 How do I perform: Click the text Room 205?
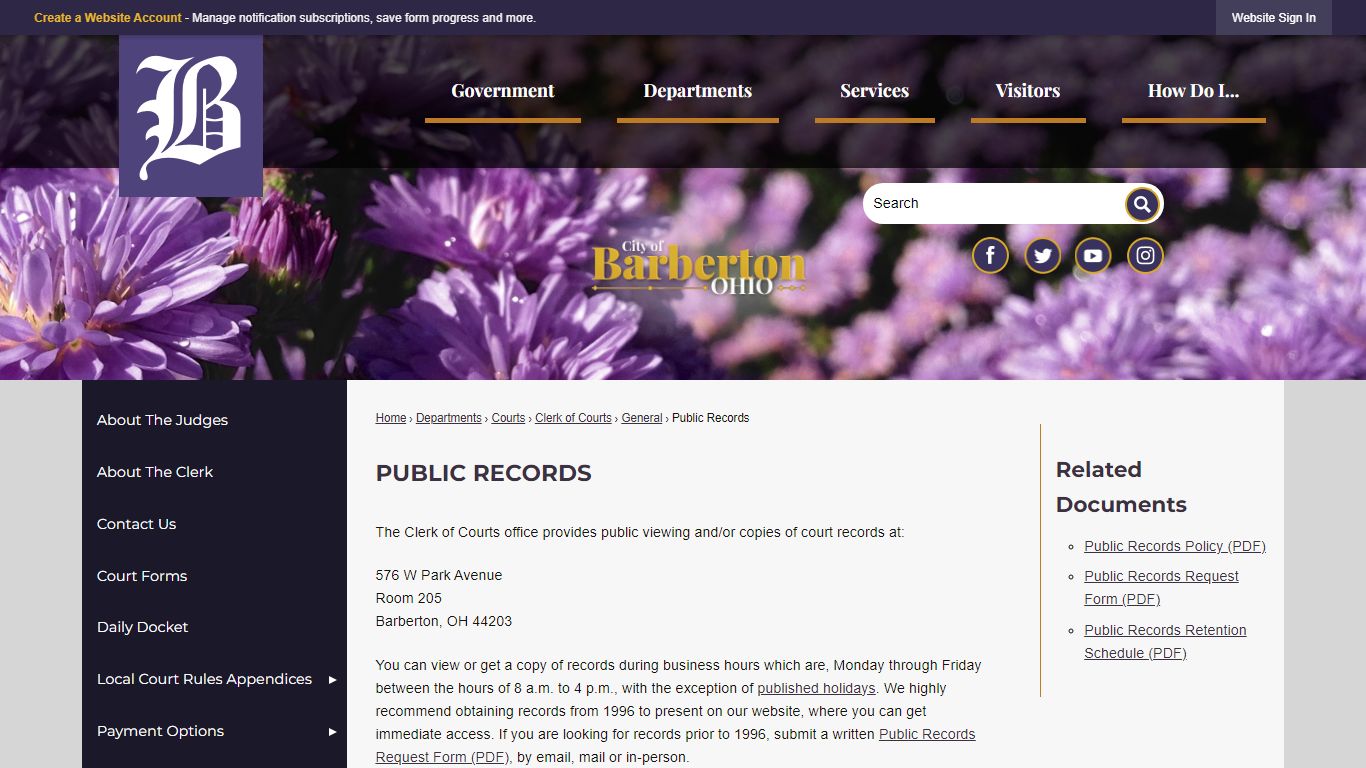pos(409,598)
